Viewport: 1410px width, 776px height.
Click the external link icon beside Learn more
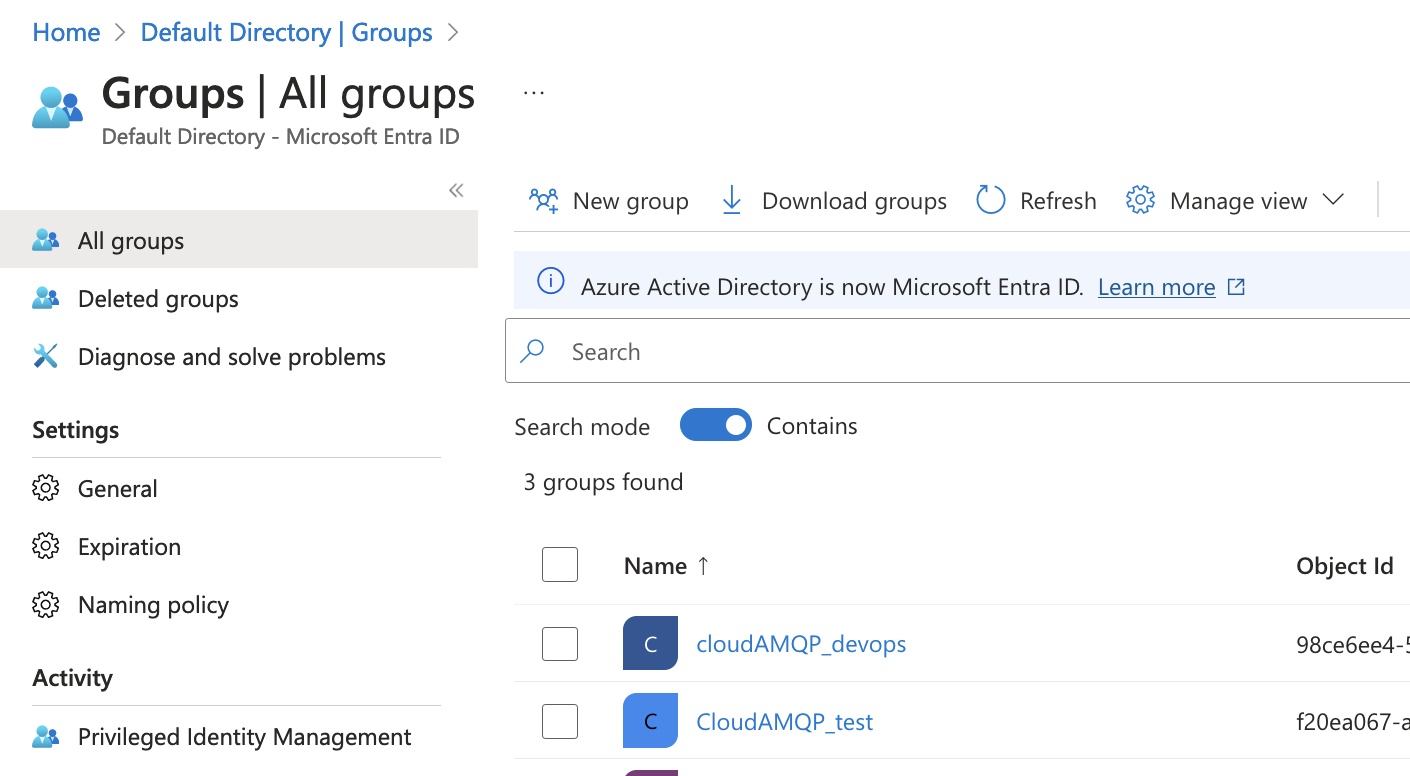[x=1237, y=287]
